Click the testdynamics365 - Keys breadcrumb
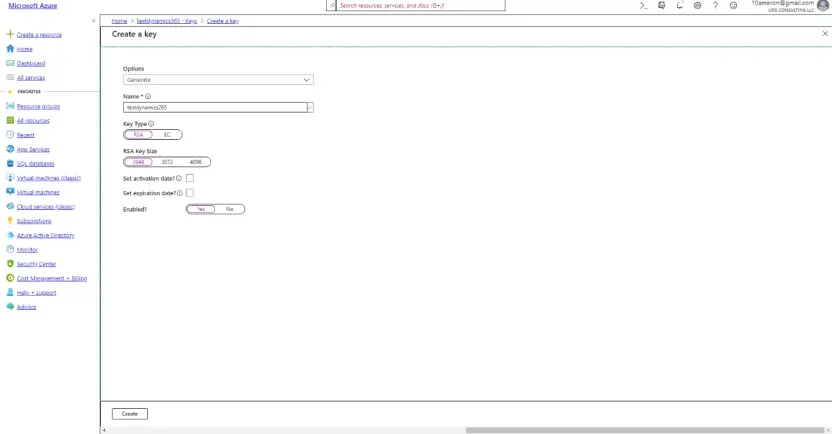Viewport: 832px width, 434px height. click(167, 21)
